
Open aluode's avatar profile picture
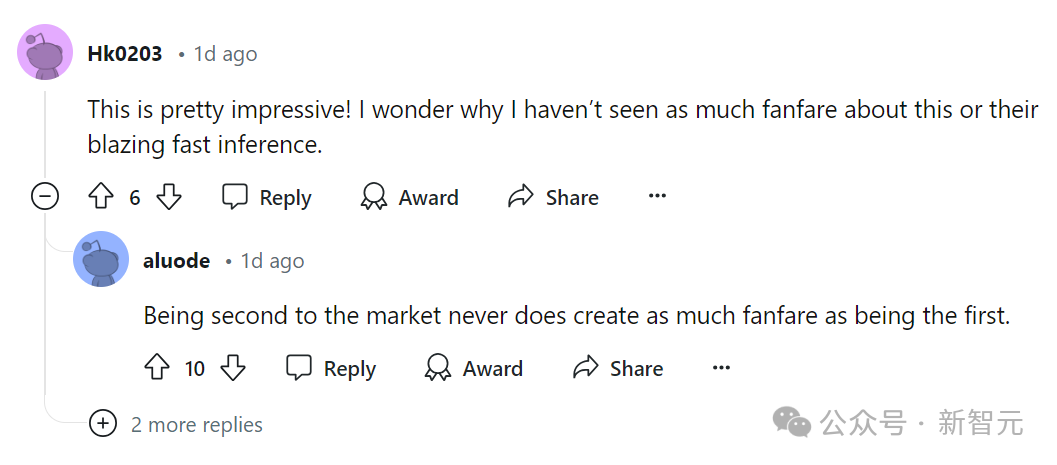coord(101,260)
